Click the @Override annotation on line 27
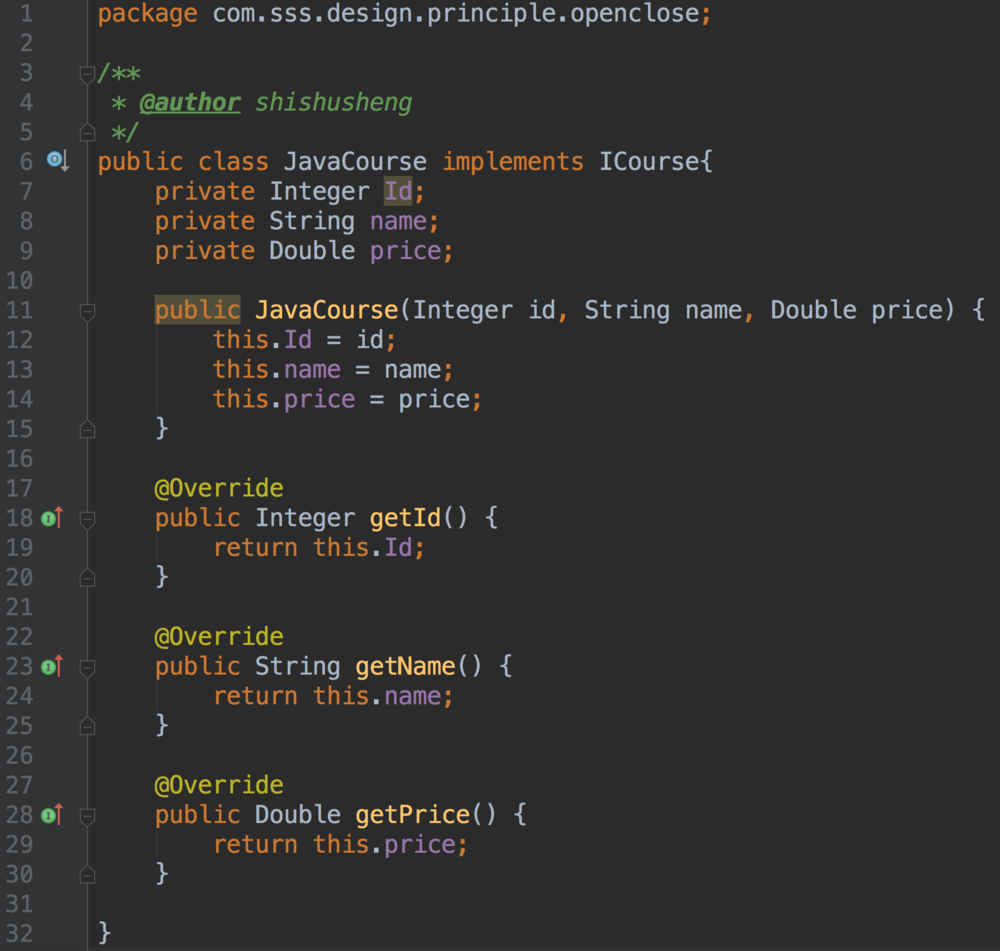The image size is (1000, 951). 219,785
